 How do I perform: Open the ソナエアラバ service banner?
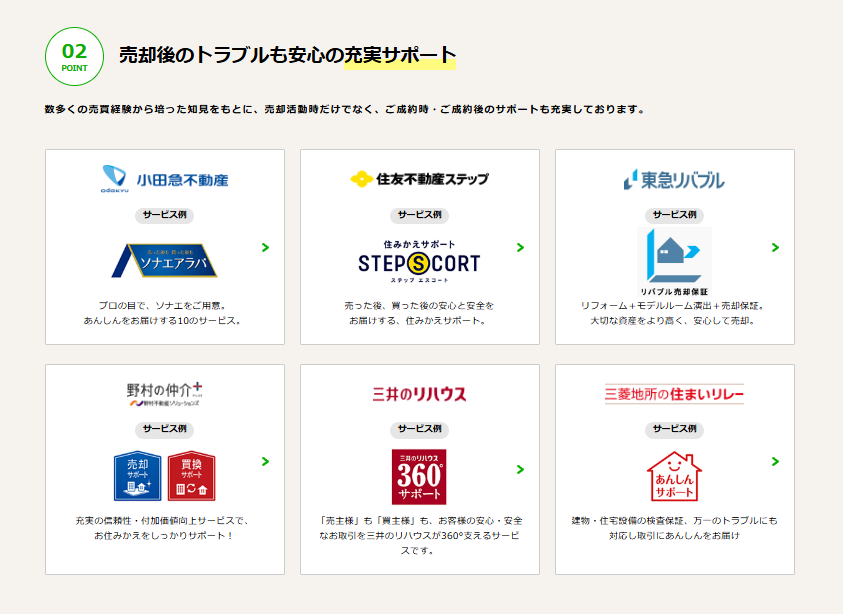[165, 261]
